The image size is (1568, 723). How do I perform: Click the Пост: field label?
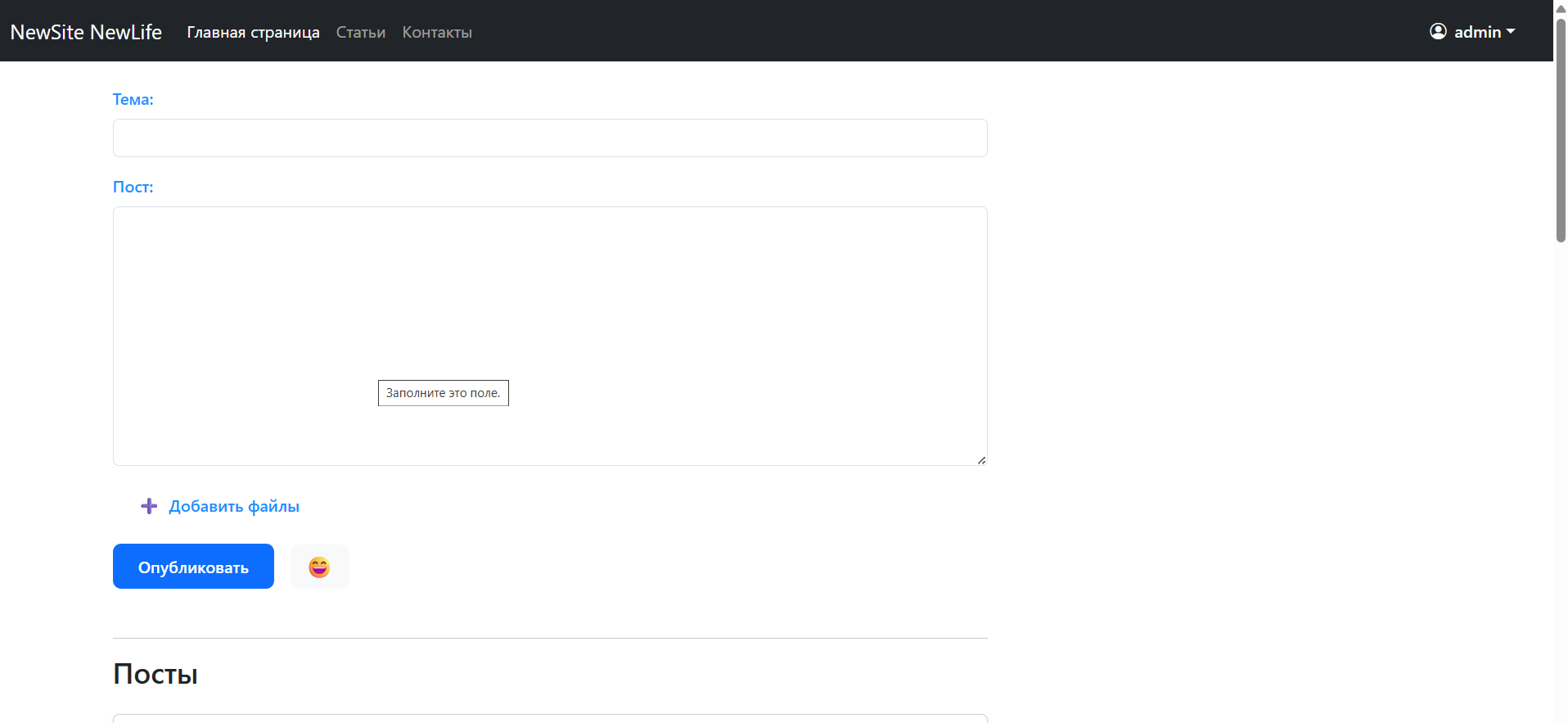(x=133, y=187)
